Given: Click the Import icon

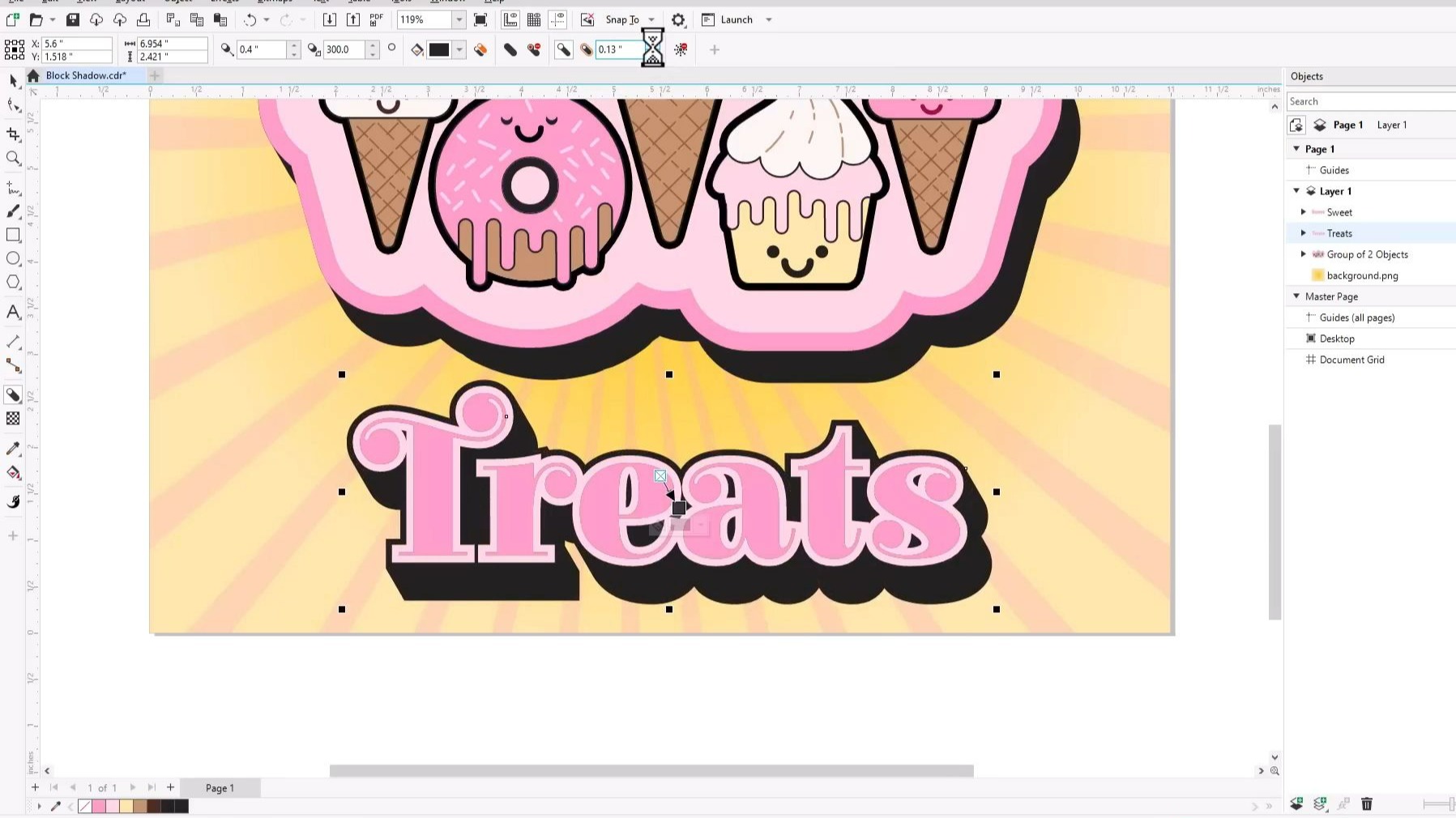Looking at the screenshot, I should click(329, 19).
